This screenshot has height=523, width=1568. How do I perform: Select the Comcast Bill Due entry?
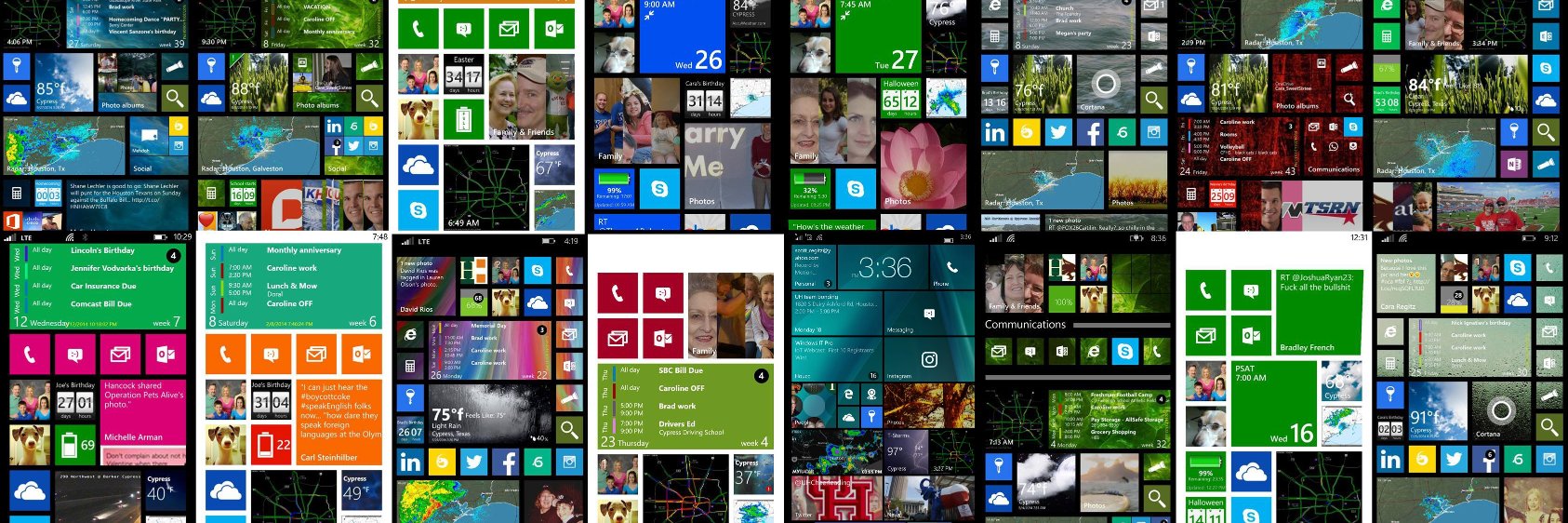(x=101, y=303)
